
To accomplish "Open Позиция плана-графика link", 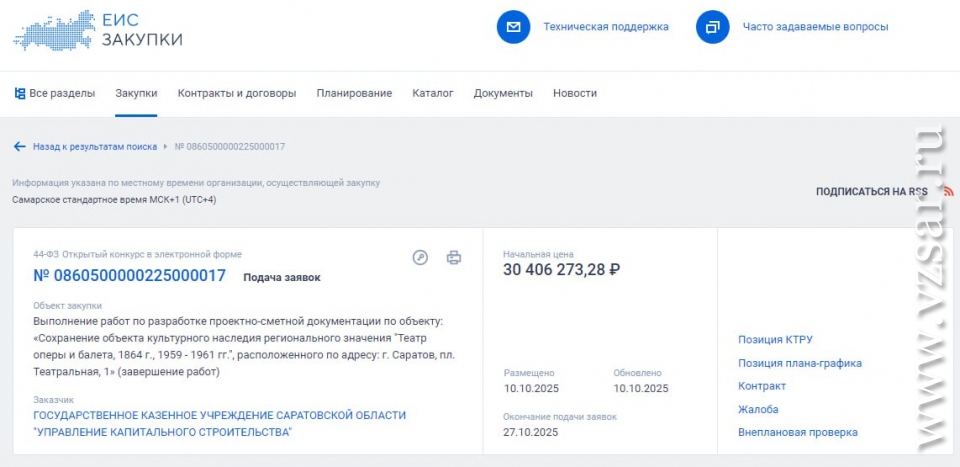I will tap(799, 363).
